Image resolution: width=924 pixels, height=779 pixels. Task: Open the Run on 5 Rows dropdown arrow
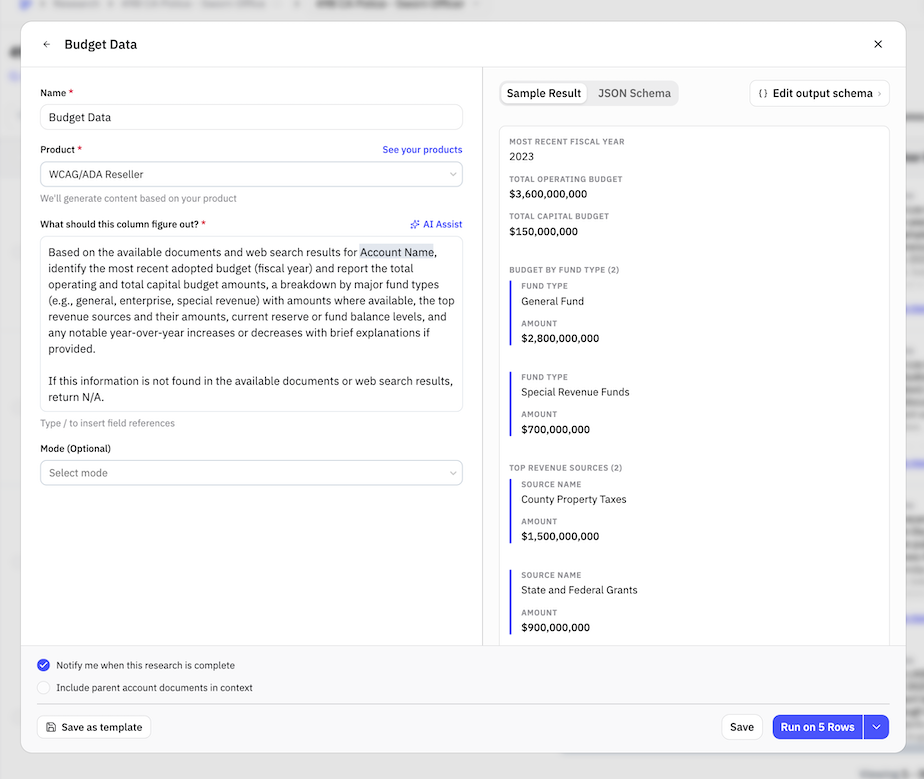tap(876, 727)
